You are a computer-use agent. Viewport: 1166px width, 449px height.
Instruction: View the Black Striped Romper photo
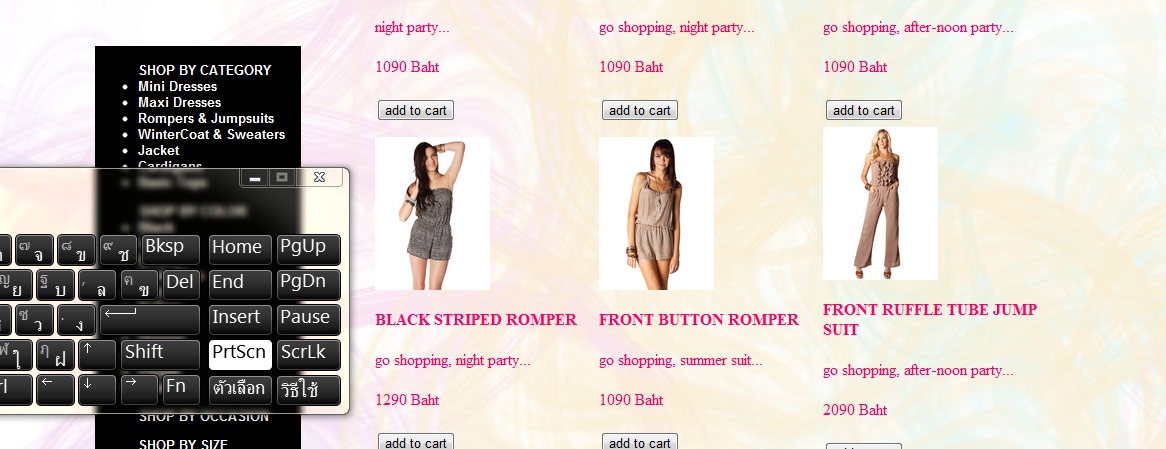click(432, 213)
